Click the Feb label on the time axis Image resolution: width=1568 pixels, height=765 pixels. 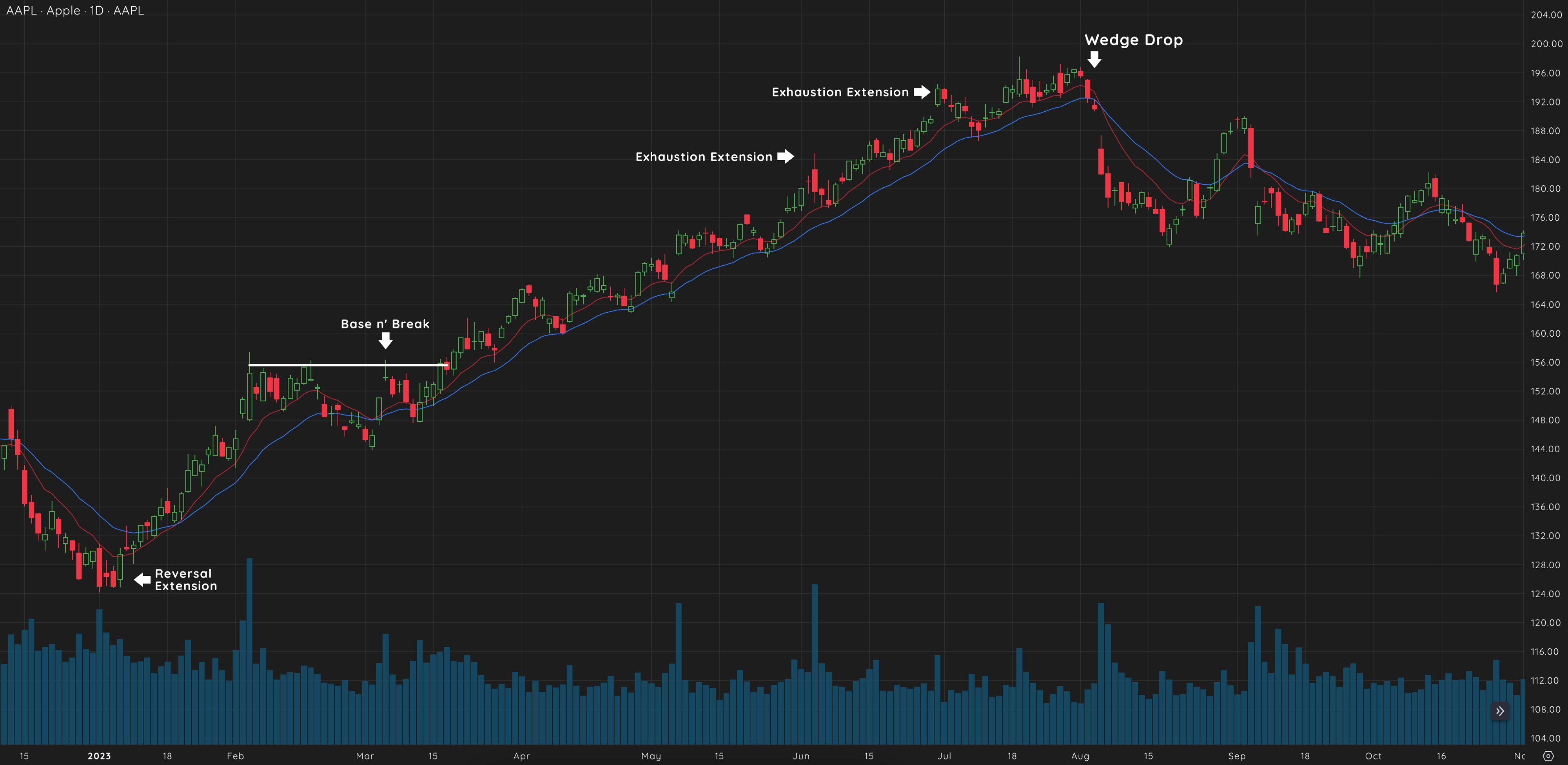point(236,756)
